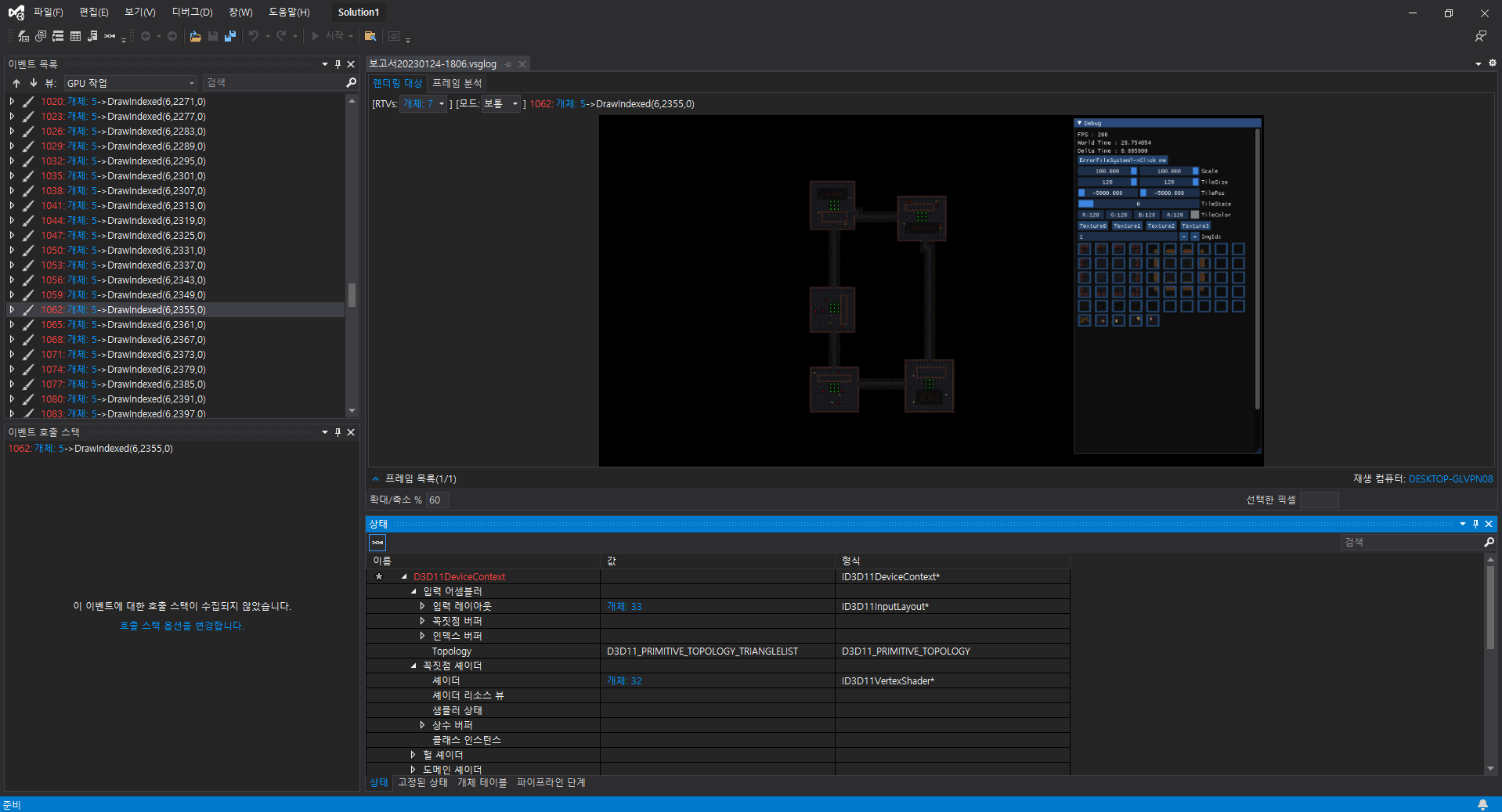Image resolution: width=1502 pixels, height=812 pixels.
Task: Click the search magnifier in event list
Action: 352,82
